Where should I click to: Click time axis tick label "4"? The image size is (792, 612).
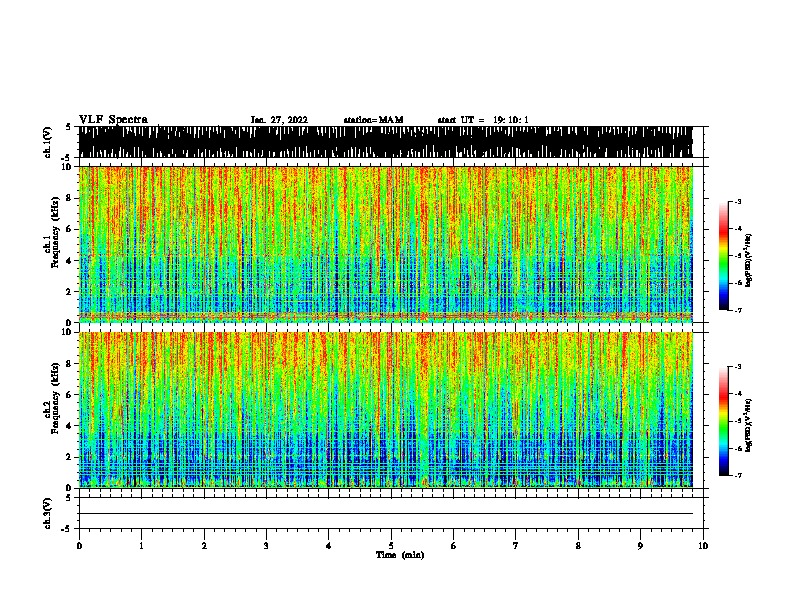pyautogui.click(x=329, y=546)
